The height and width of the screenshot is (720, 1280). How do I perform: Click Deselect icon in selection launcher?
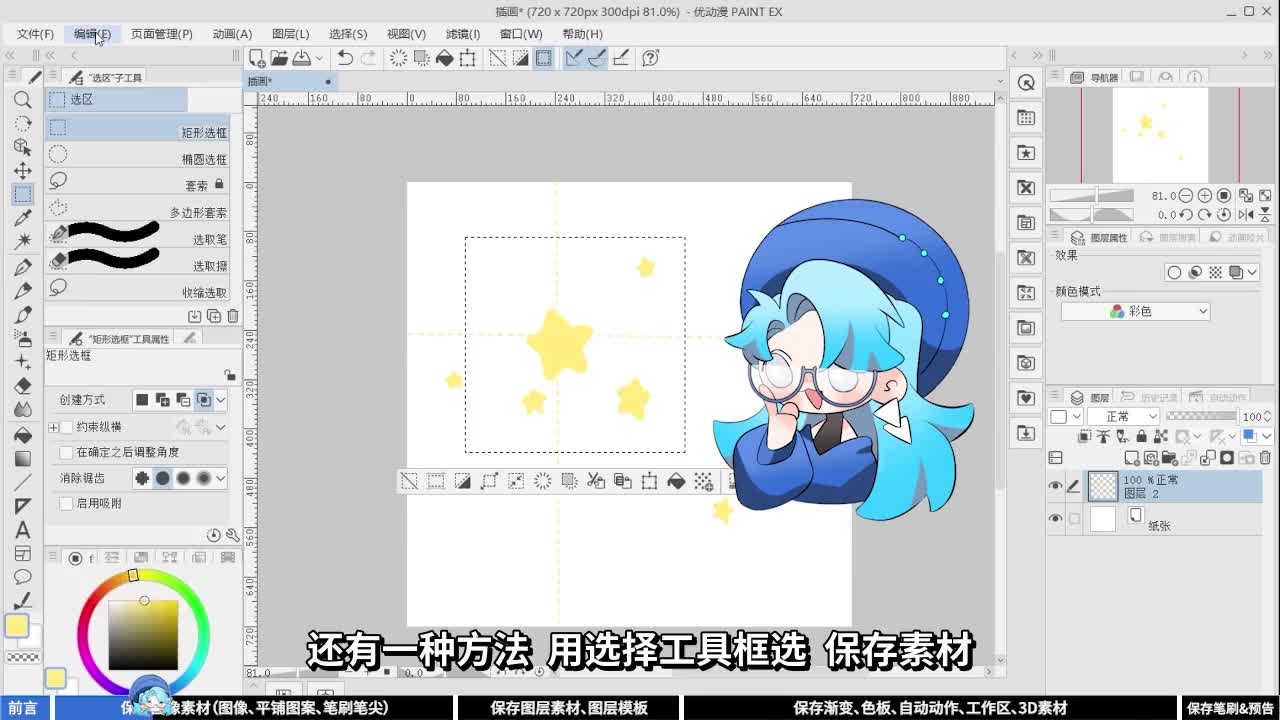coord(409,481)
